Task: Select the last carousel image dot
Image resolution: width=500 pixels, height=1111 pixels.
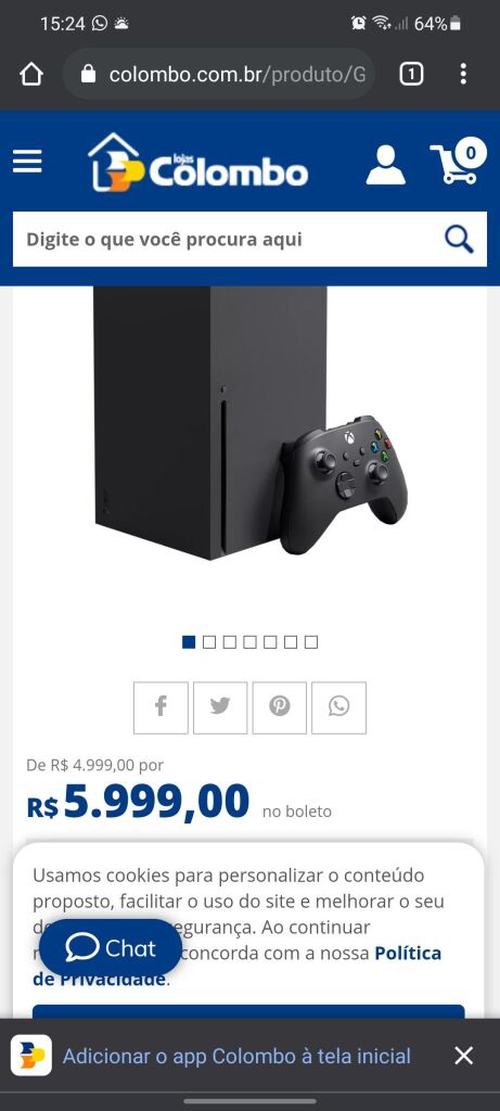Action: pyautogui.click(x=311, y=642)
